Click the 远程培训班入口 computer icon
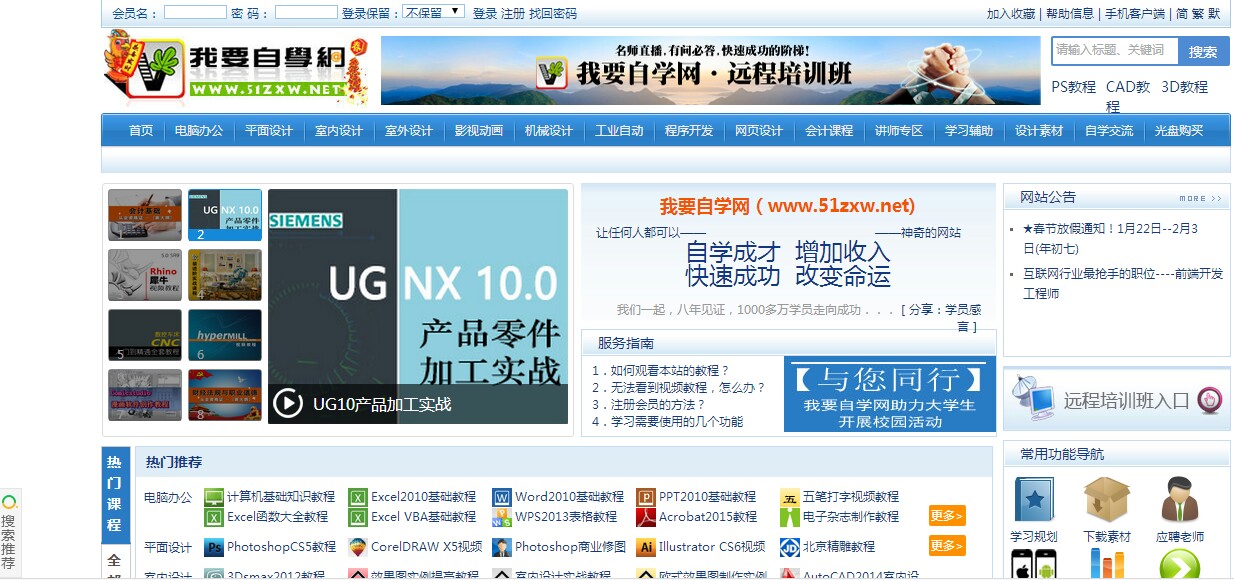Image resolution: width=1234 pixels, height=580 pixels. (1033, 399)
